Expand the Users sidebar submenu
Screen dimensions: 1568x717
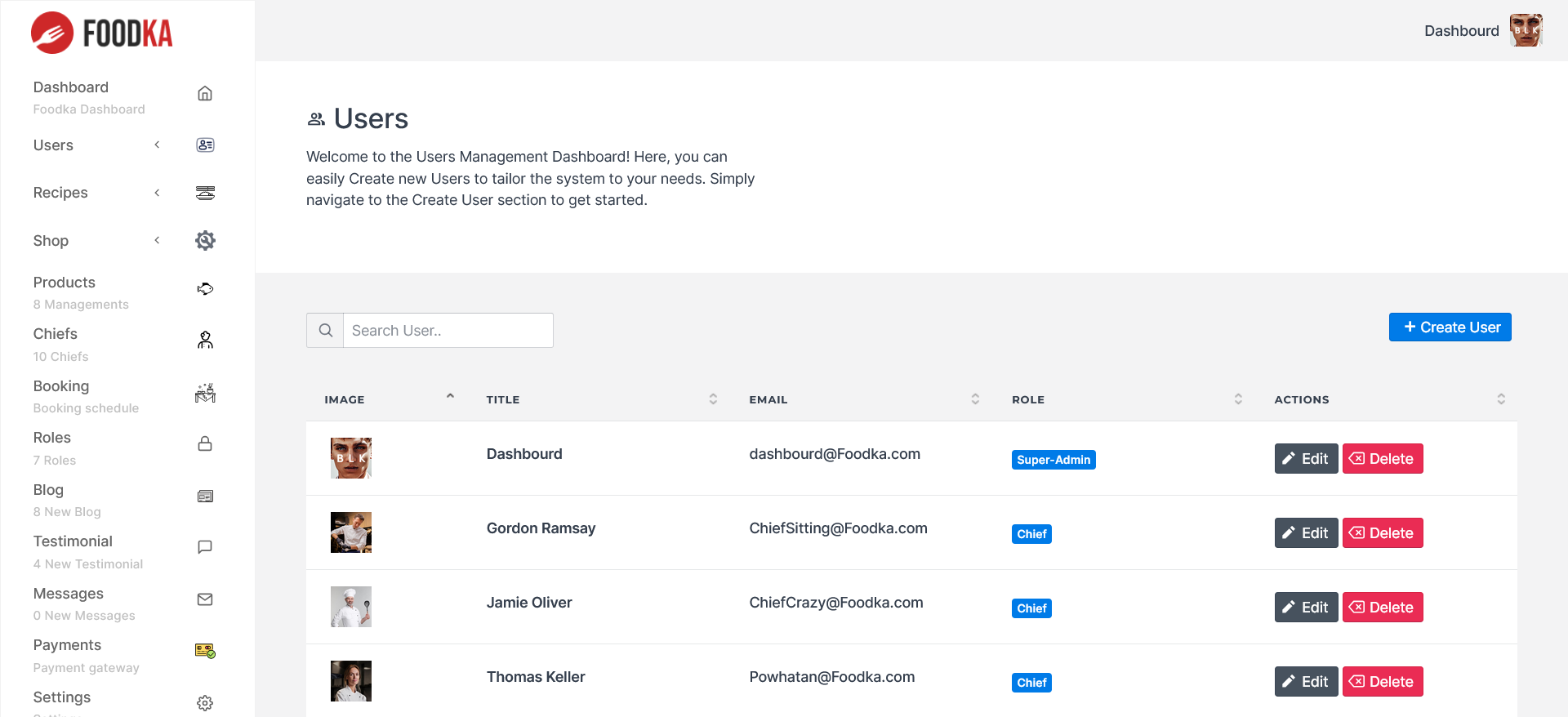tap(157, 145)
